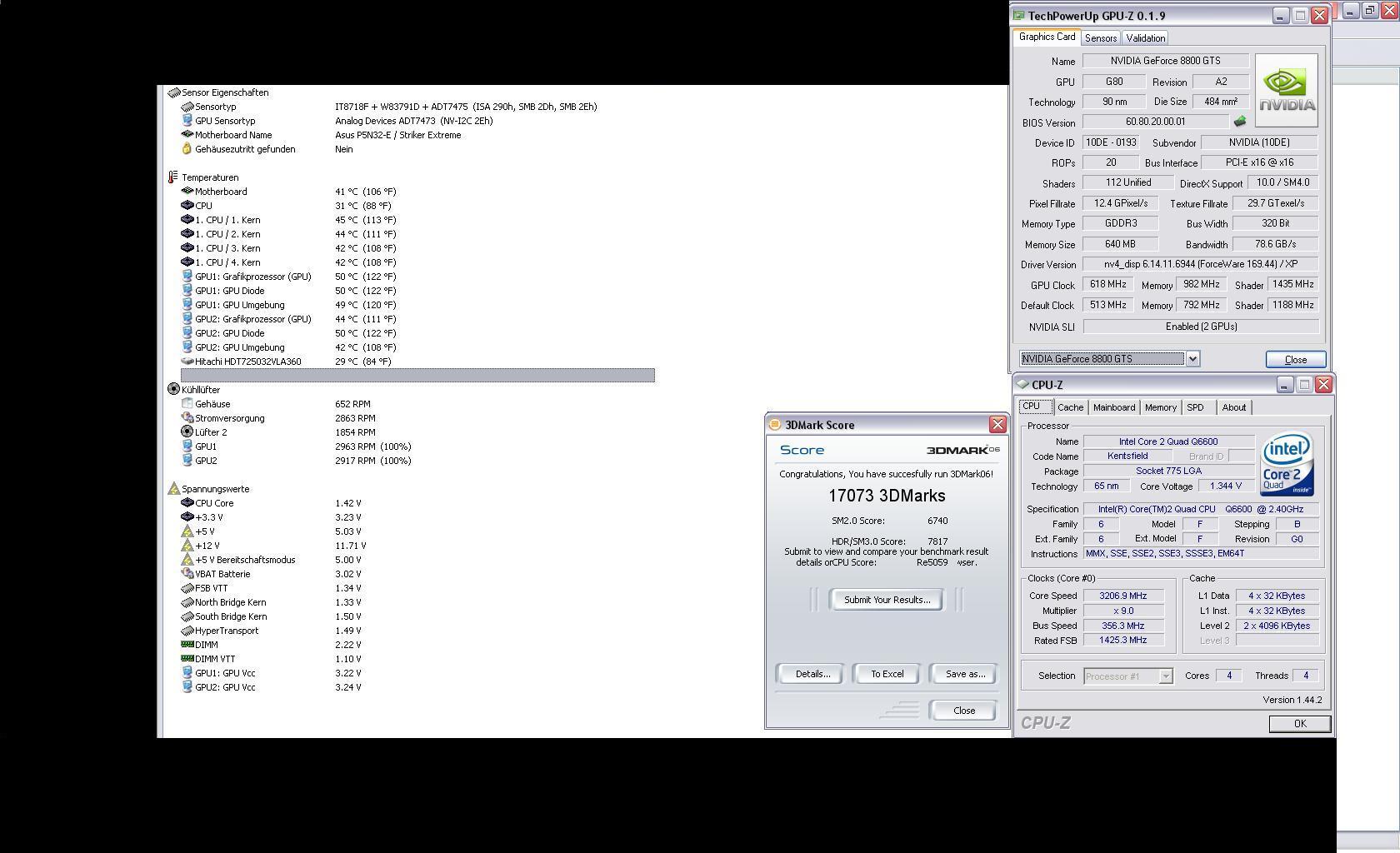Click the GPU Sensortyp icon

(x=187, y=121)
